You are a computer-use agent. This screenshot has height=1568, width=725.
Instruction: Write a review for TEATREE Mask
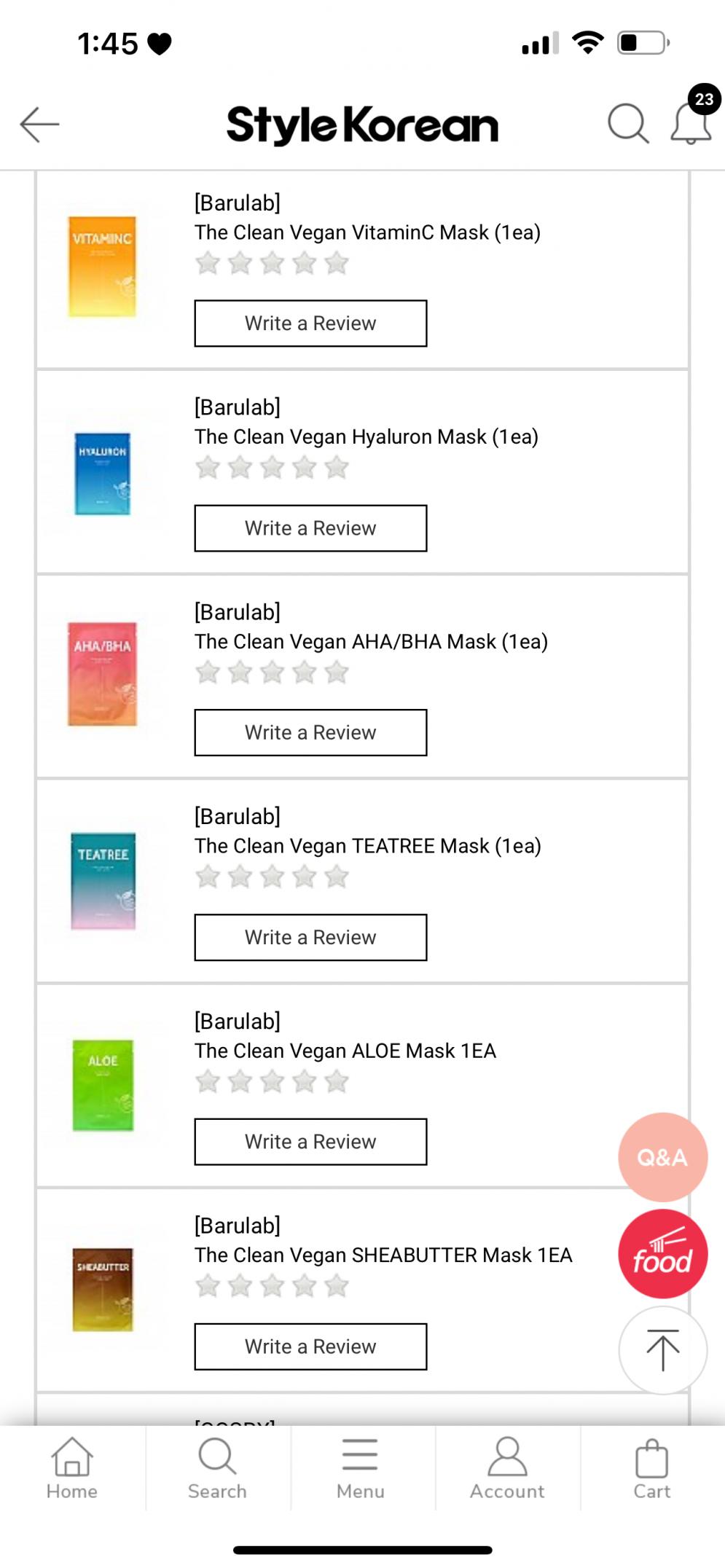310,938
